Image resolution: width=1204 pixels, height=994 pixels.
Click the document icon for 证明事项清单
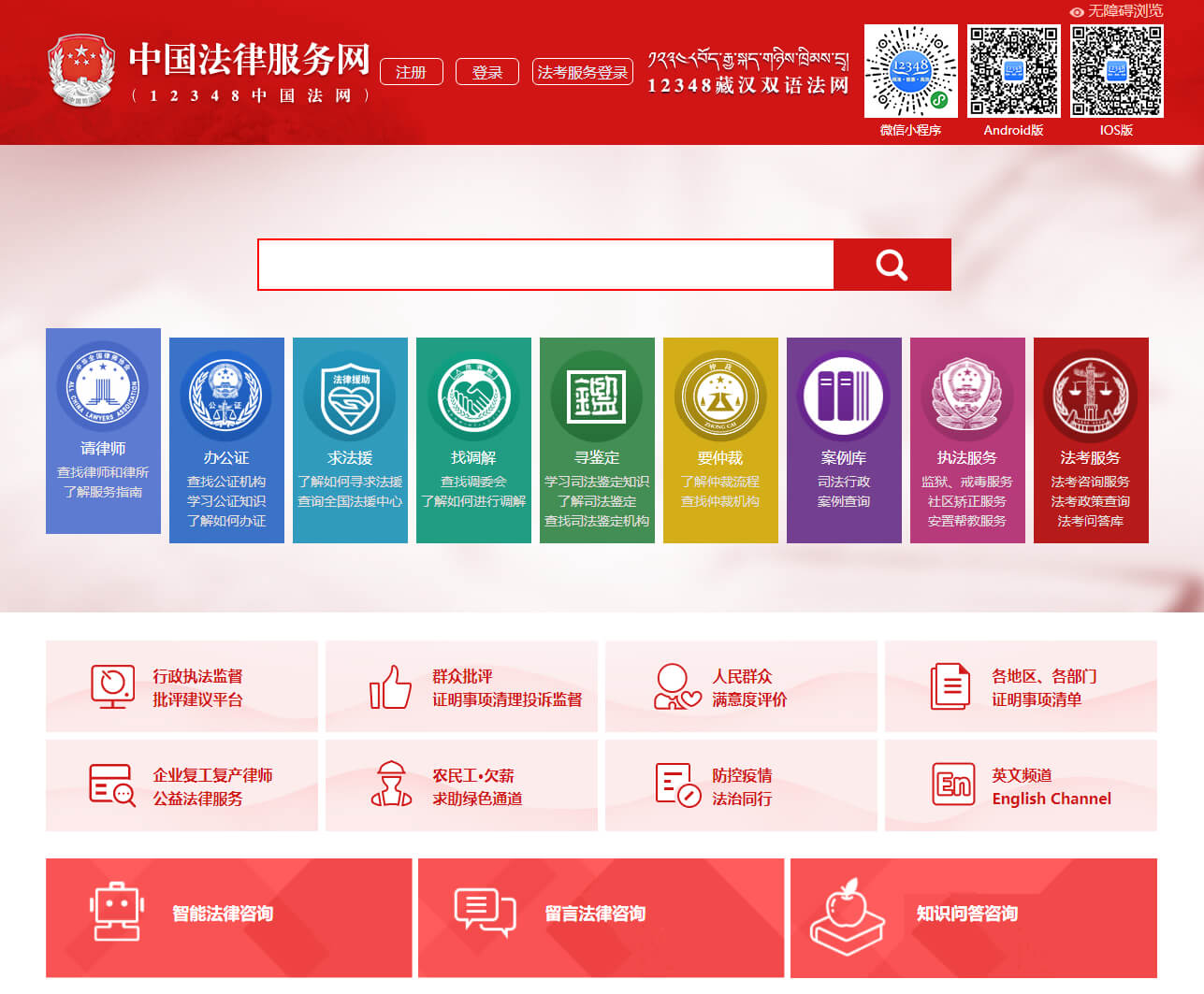(x=950, y=686)
